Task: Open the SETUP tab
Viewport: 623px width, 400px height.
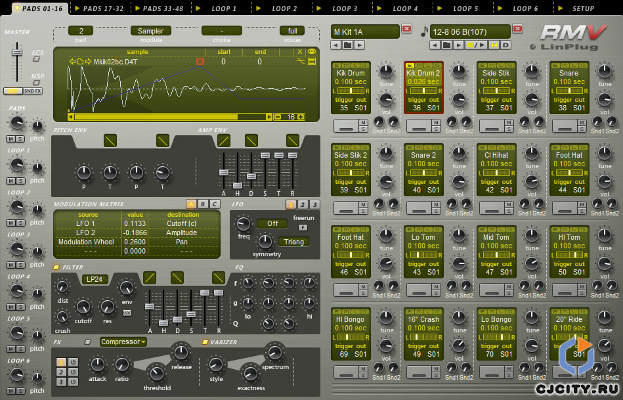Action: click(x=582, y=8)
